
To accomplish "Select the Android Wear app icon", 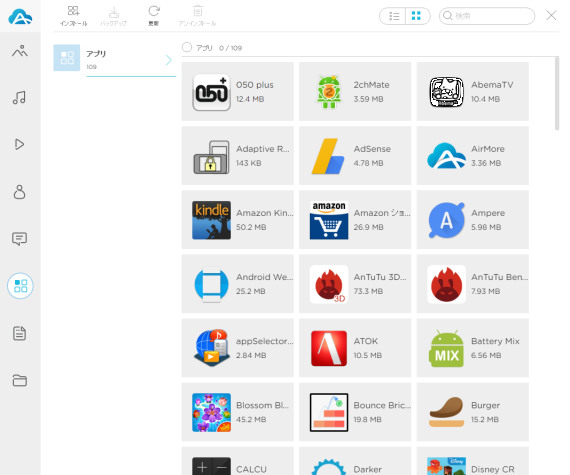I will click(212, 285).
